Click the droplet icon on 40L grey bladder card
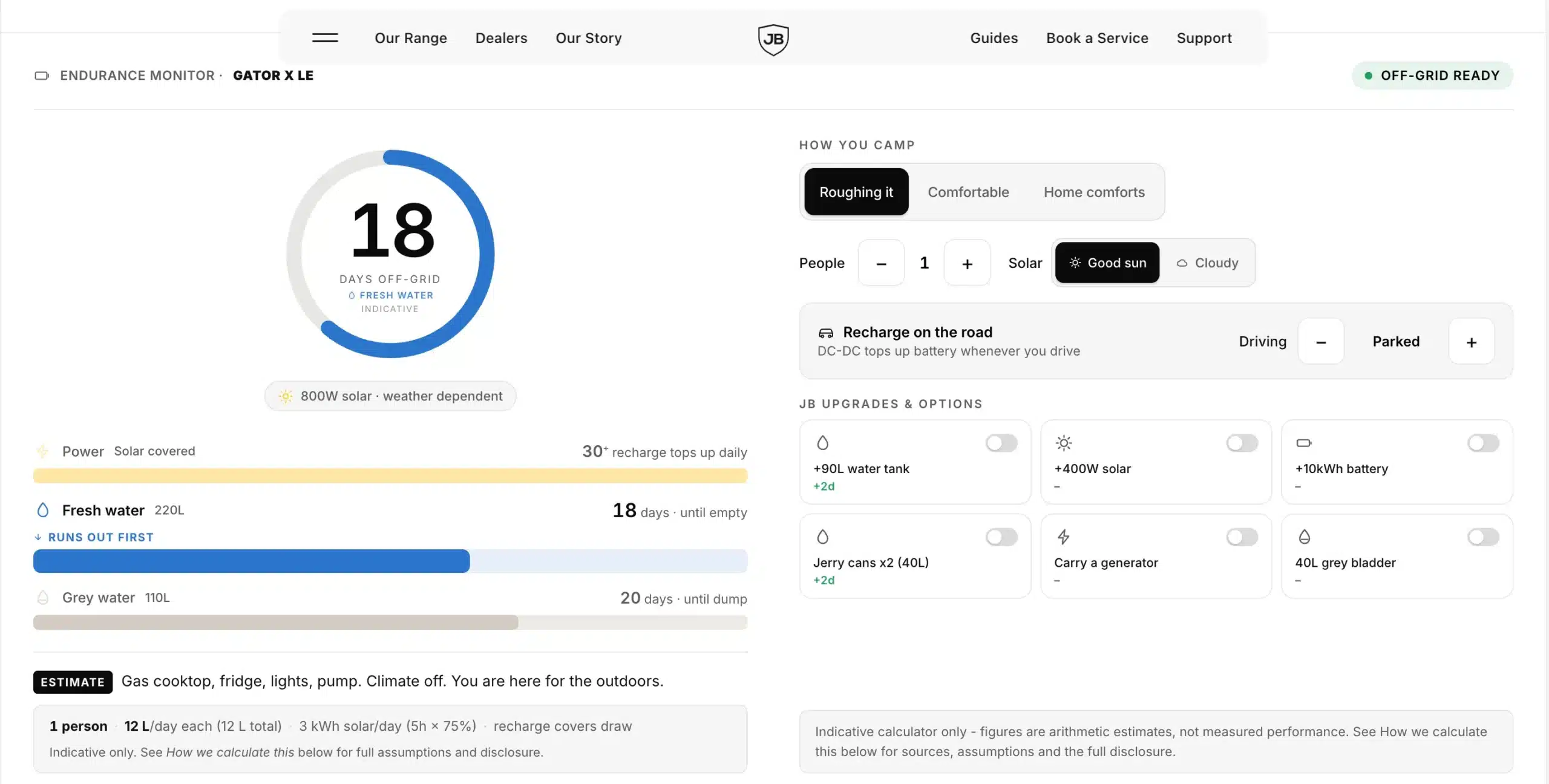This screenshot has height=784, width=1549. (1305, 537)
